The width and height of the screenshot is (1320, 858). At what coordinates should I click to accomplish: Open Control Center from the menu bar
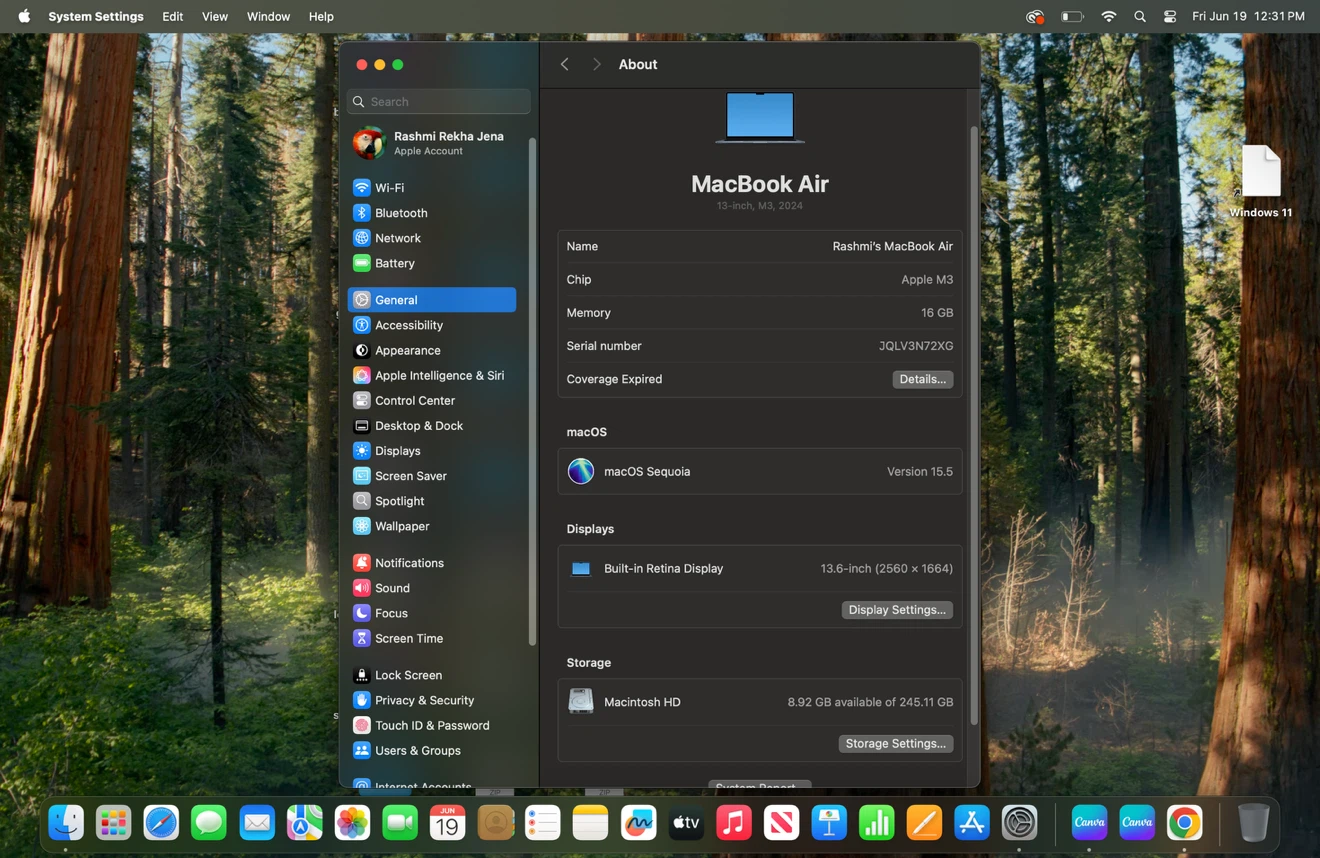[1170, 16]
